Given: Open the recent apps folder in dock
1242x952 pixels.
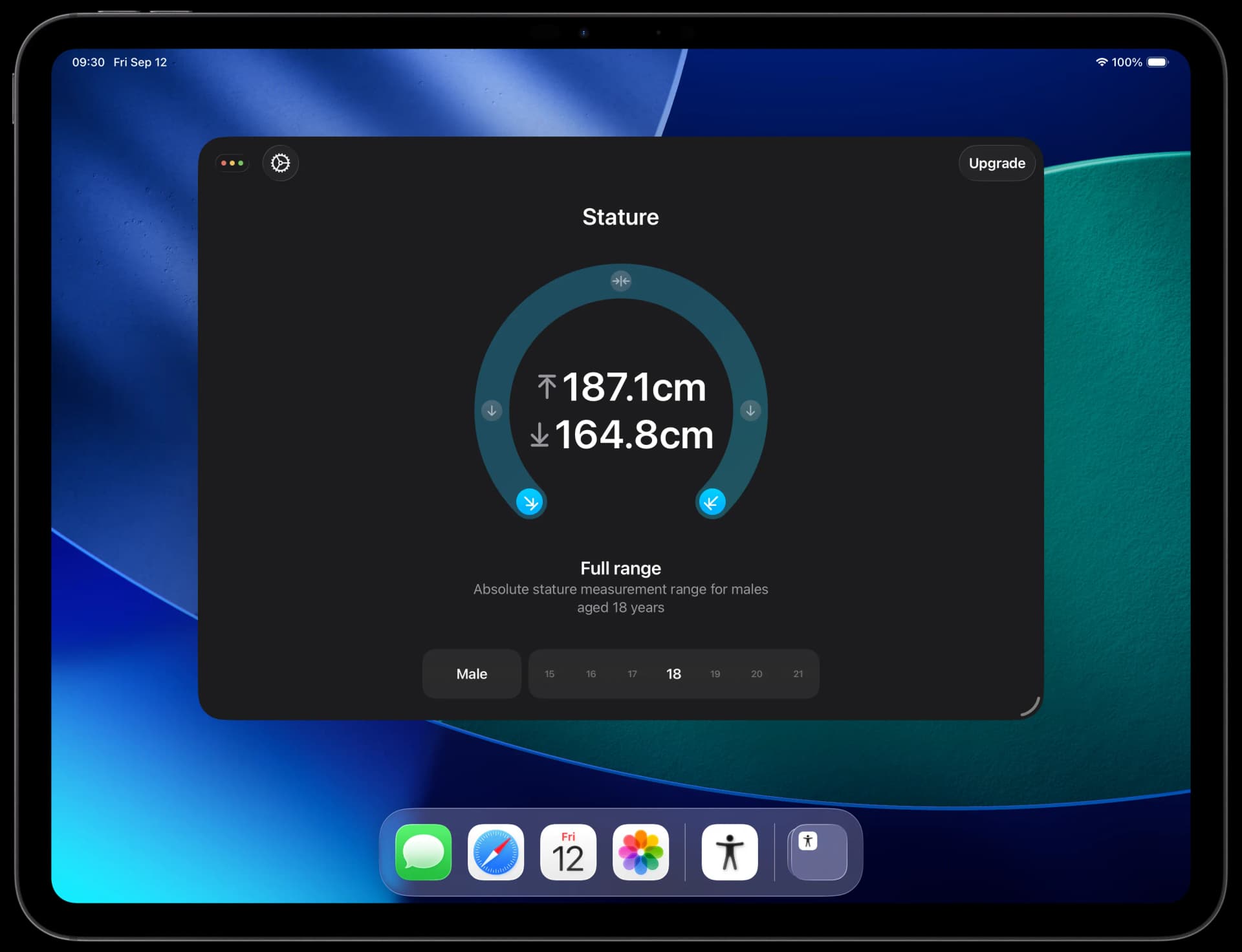Looking at the screenshot, I should point(818,852).
